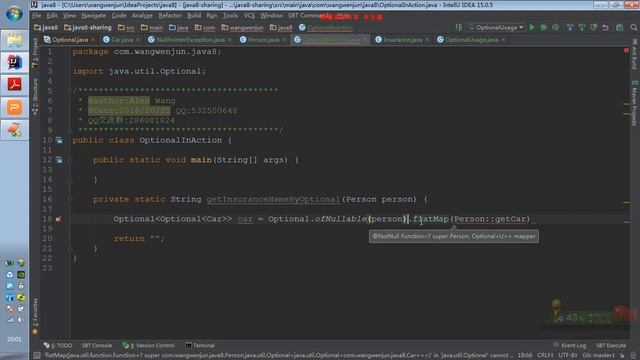
Task: Switch to the NullPointerException.java tab
Action: [187, 40]
